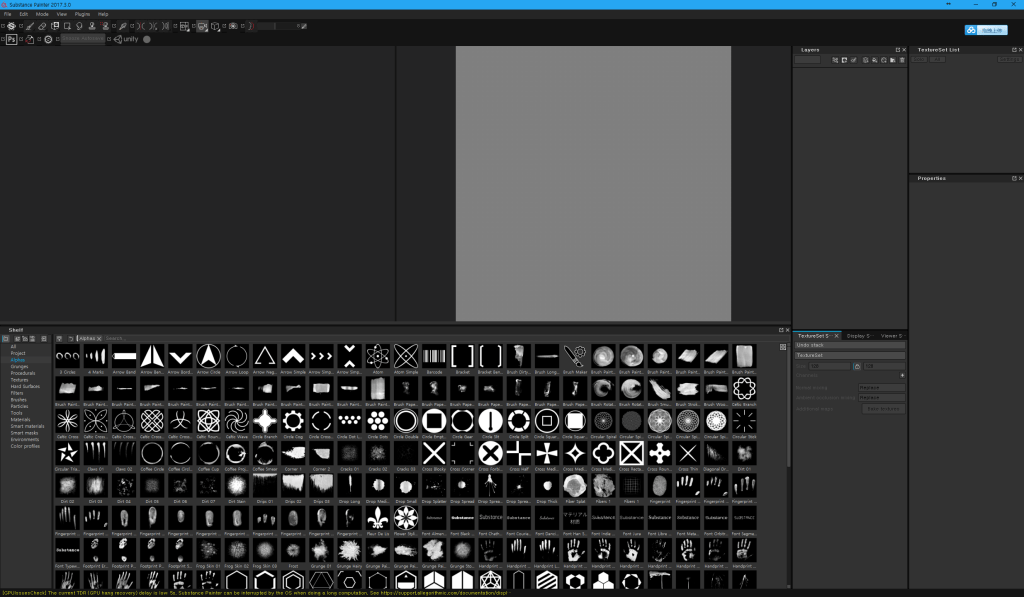
Task: Toggle the All button in TextureSet List
Action: (938, 59)
